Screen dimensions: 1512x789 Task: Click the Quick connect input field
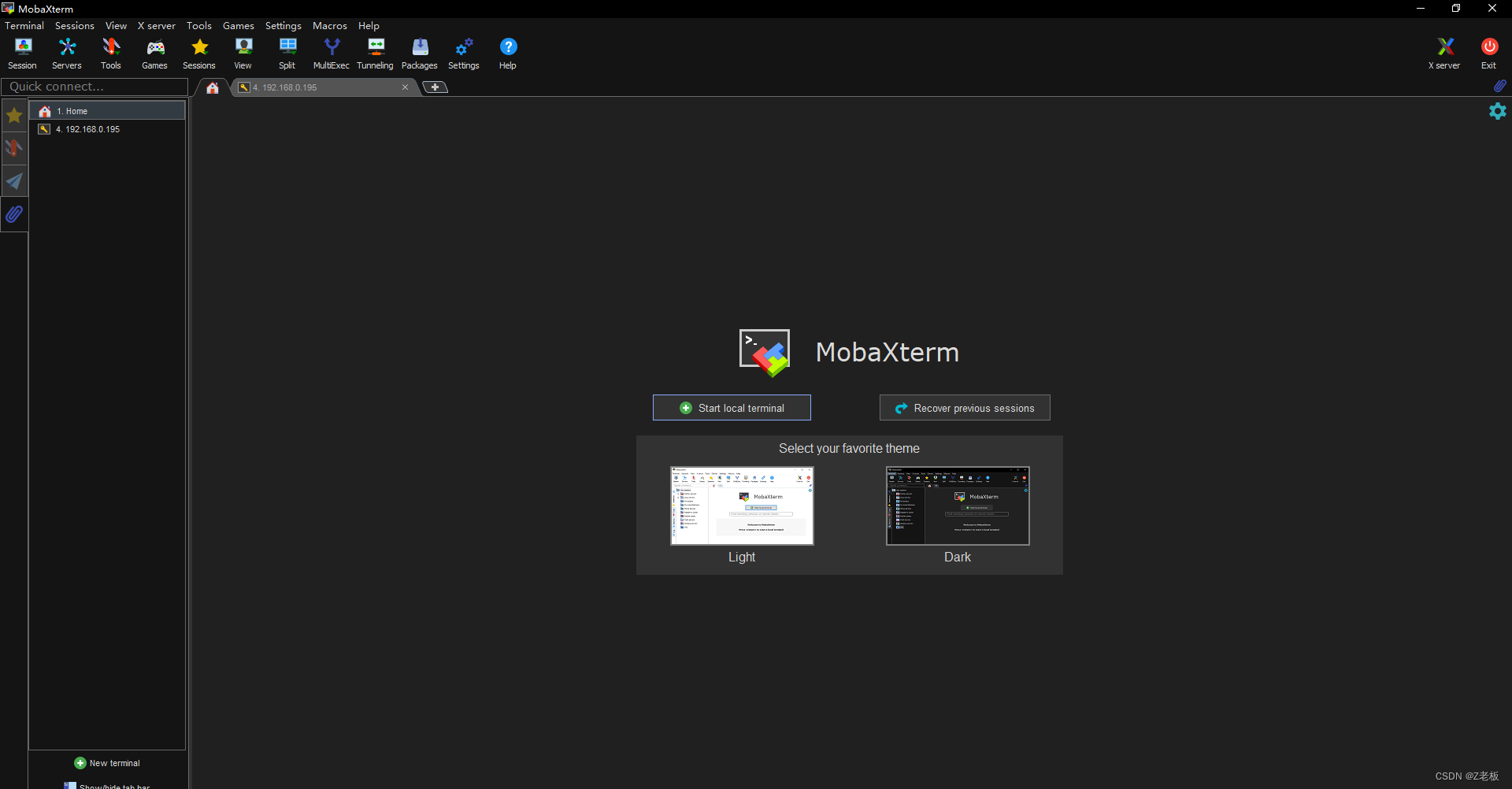click(x=94, y=87)
